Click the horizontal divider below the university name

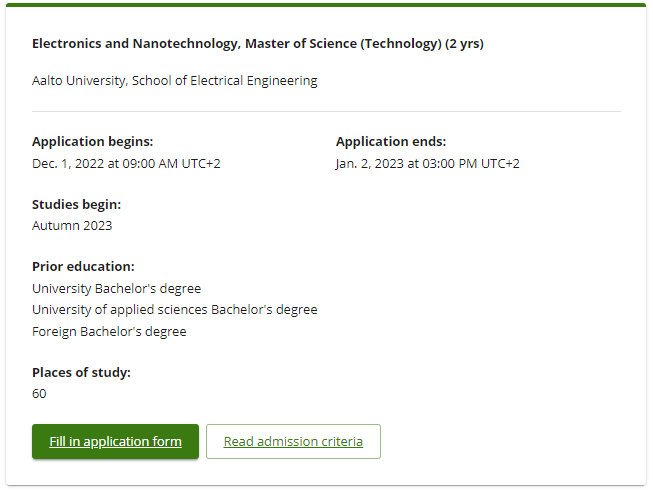pos(326,112)
